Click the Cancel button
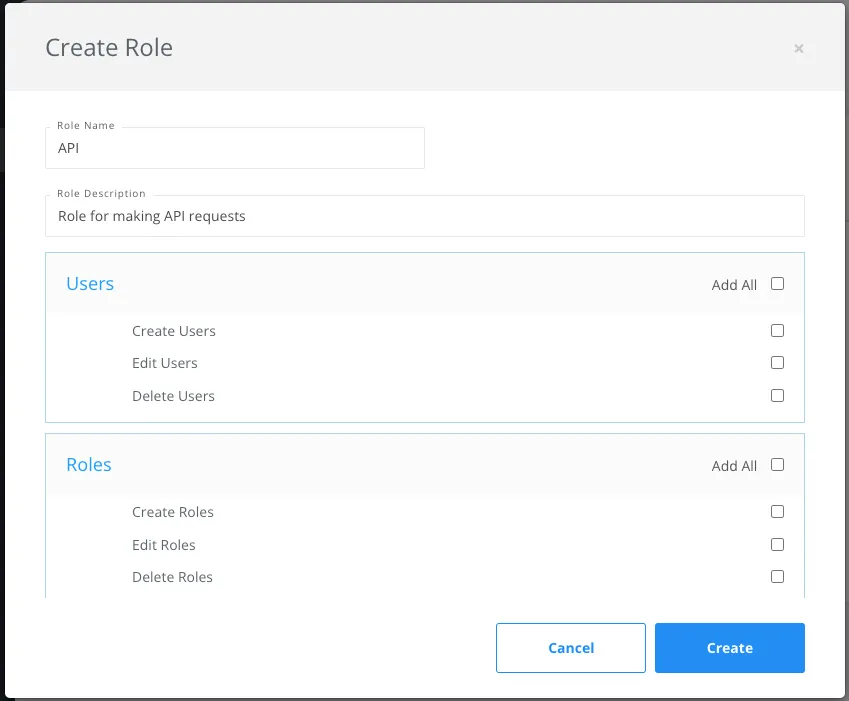Viewport: 849px width, 701px height. pyautogui.click(x=570, y=647)
